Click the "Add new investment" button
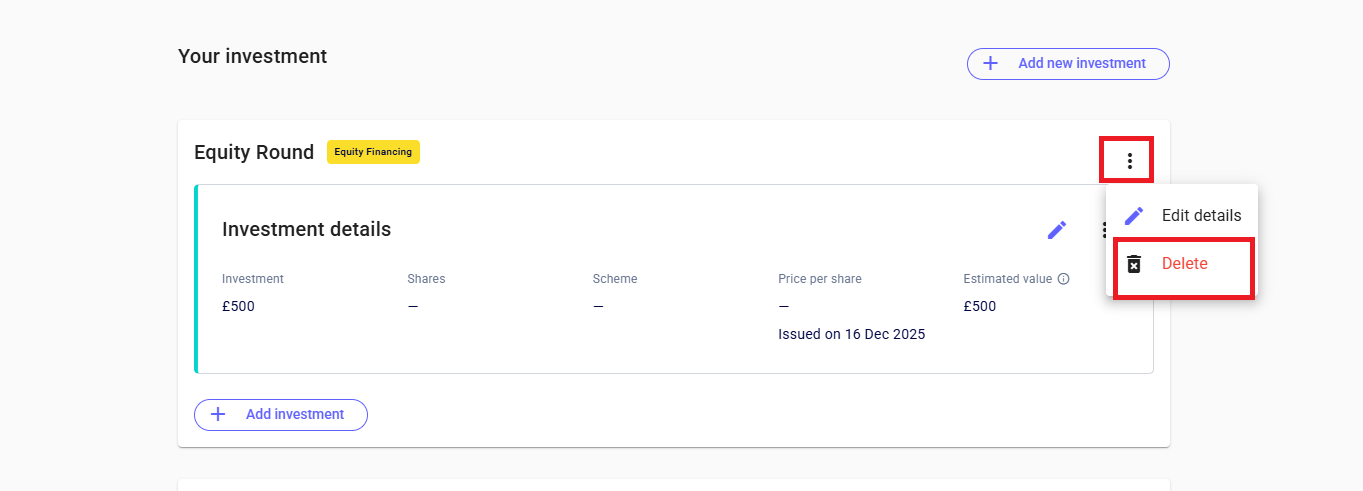Viewport: 1363px width, 491px height. pos(1068,63)
